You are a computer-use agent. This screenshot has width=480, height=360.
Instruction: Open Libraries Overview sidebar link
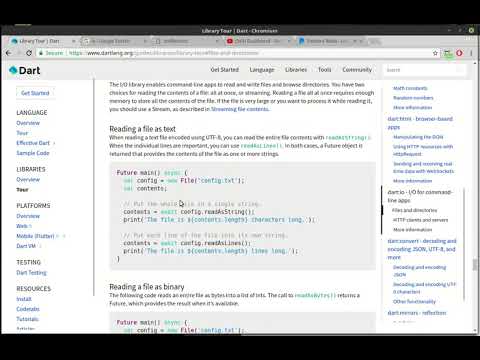[x=28, y=180]
